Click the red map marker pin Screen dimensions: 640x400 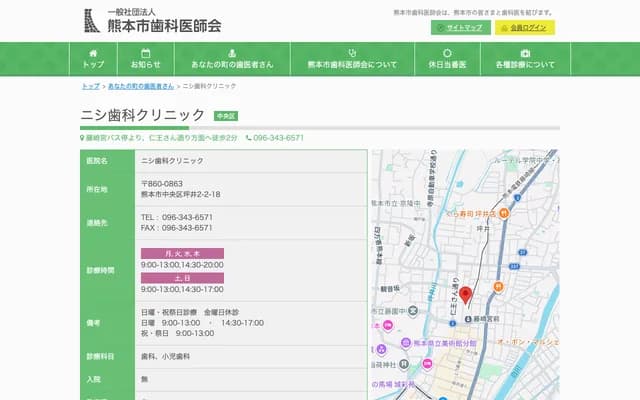[465, 296]
